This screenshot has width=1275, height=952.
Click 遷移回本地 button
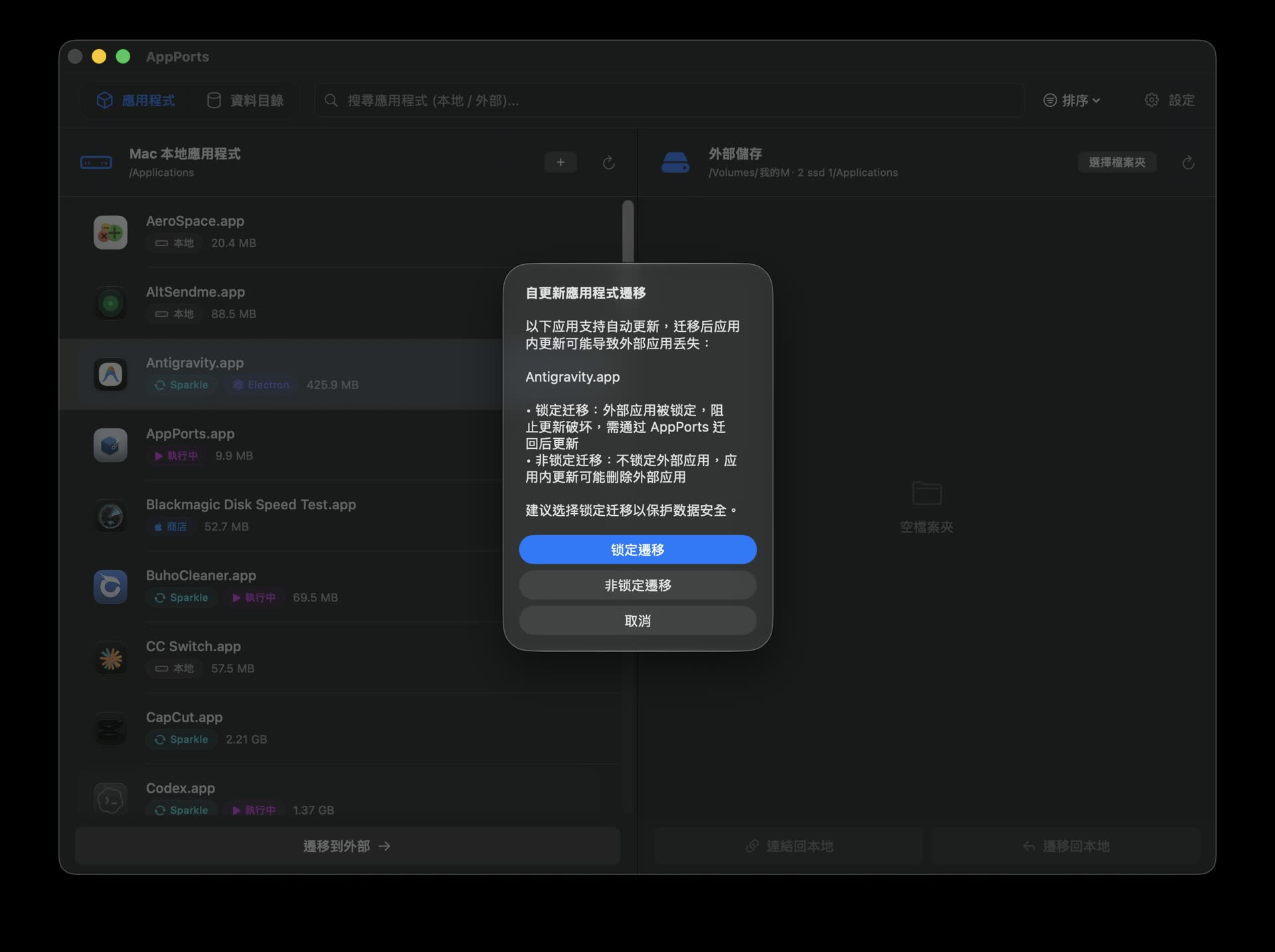pyautogui.click(x=1066, y=846)
